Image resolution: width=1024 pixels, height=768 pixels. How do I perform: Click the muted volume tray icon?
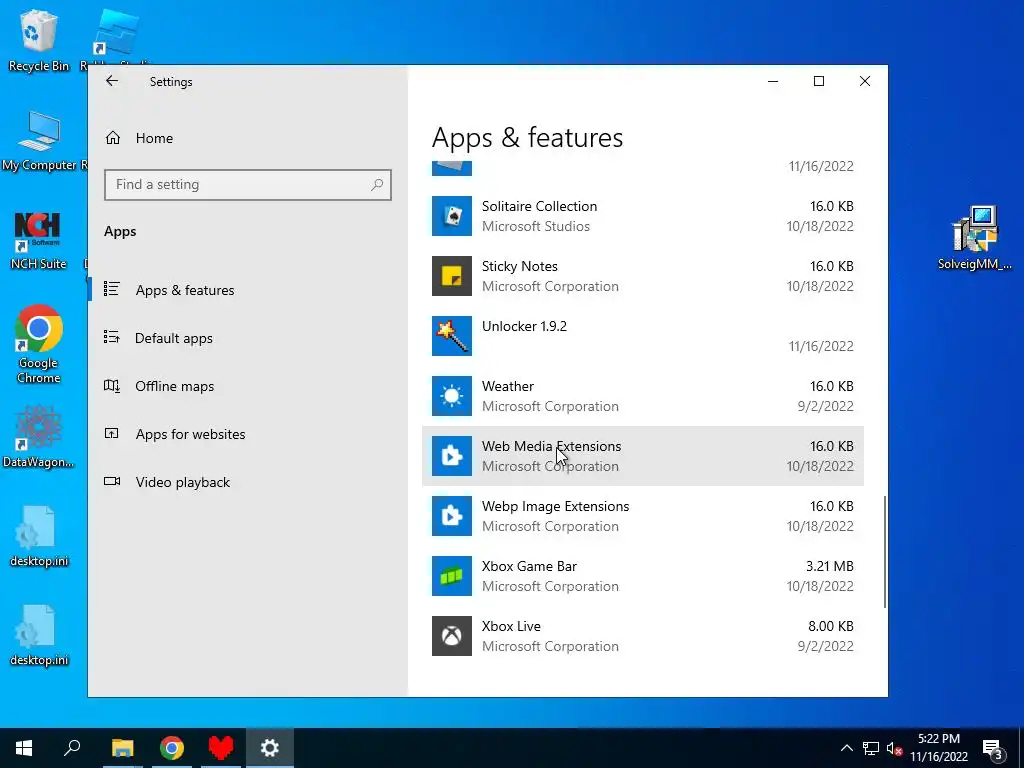[x=895, y=748]
